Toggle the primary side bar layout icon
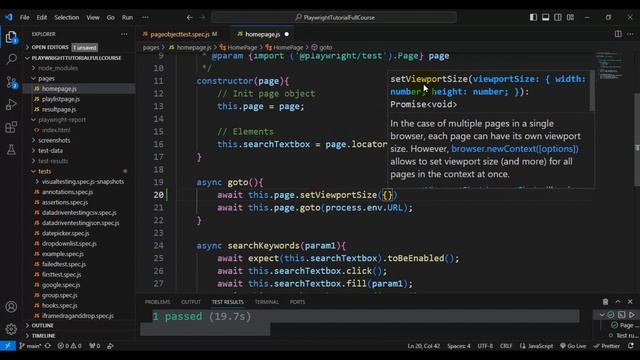The image size is (640, 360). click(x=533, y=17)
